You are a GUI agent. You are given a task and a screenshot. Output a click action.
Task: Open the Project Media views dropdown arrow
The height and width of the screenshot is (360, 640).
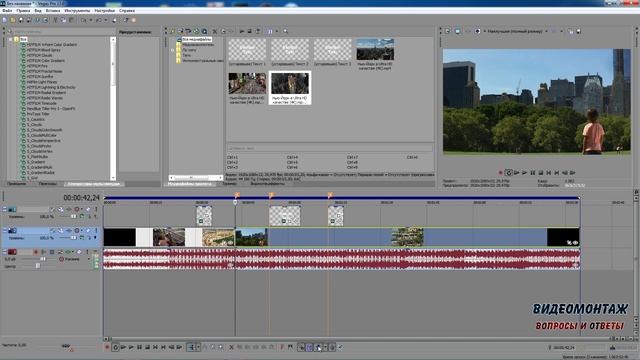click(277, 31)
